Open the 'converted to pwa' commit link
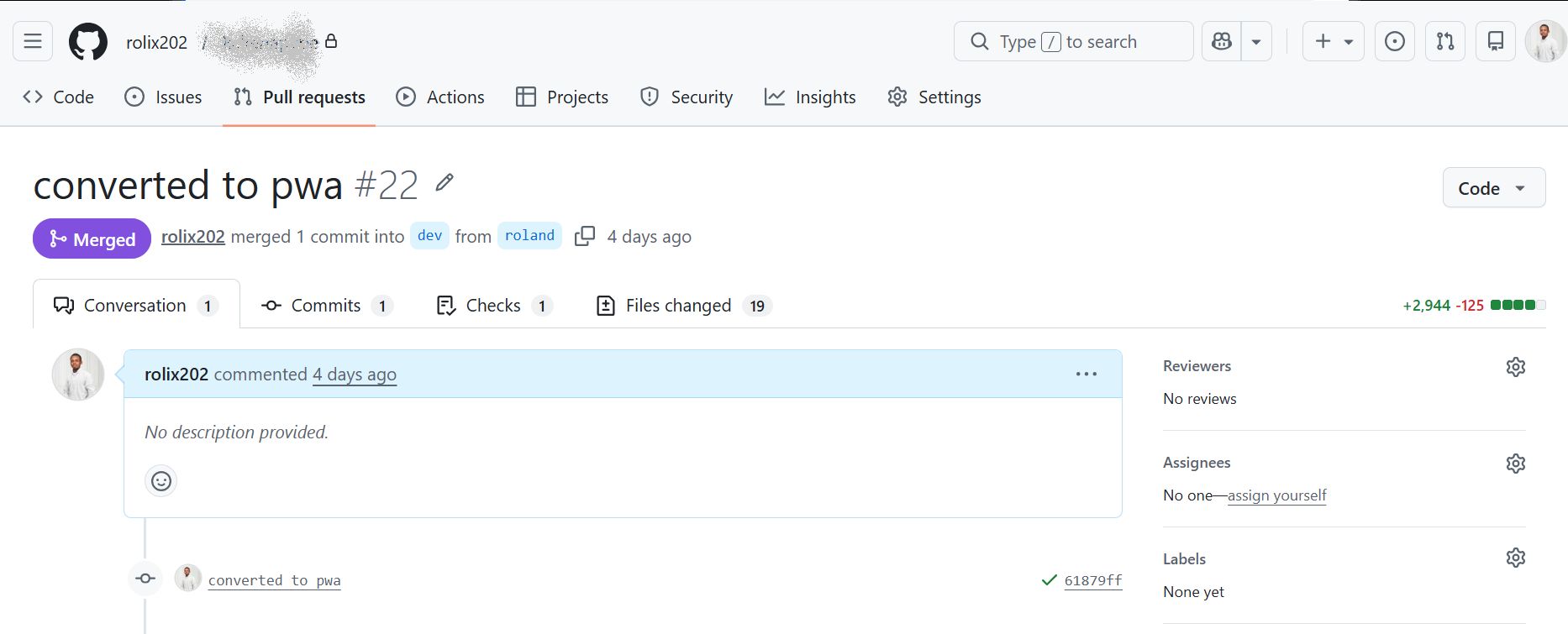This screenshot has height=634, width=1568. (275, 580)
